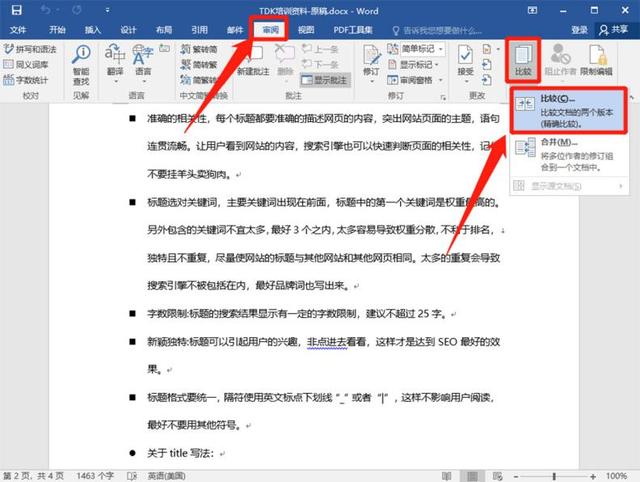
Task: Switch to the 引用 ribbon tab
Action: pos(199,30)
